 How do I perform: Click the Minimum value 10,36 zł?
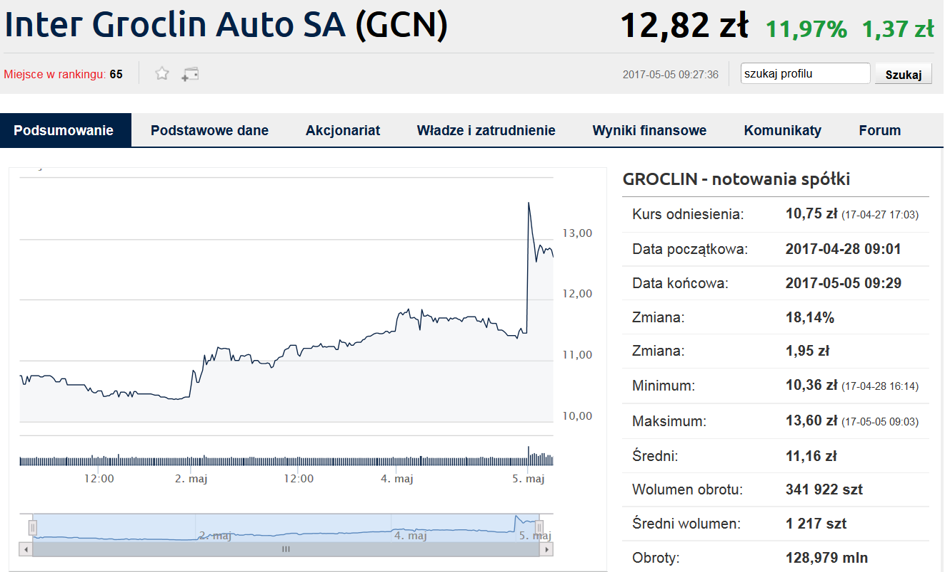click(x=811, y=385)
